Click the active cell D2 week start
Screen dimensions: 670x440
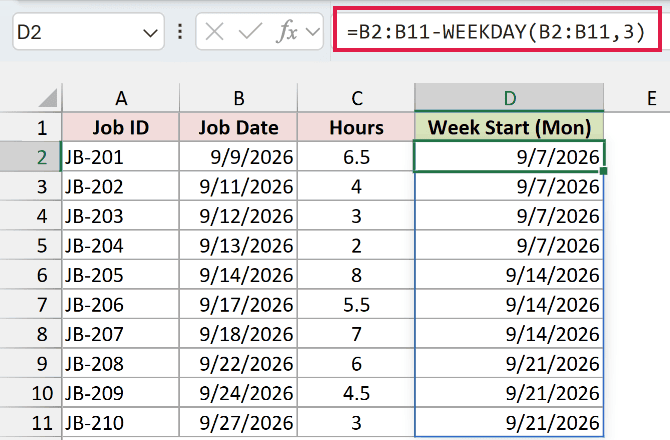coord(509,156)
